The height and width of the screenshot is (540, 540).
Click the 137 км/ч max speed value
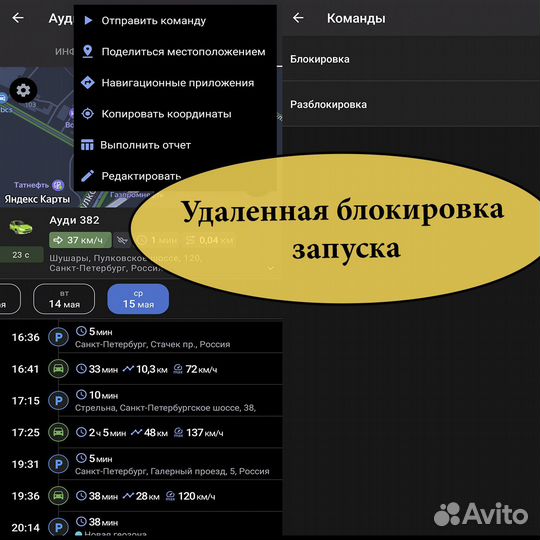click(205, 433)
